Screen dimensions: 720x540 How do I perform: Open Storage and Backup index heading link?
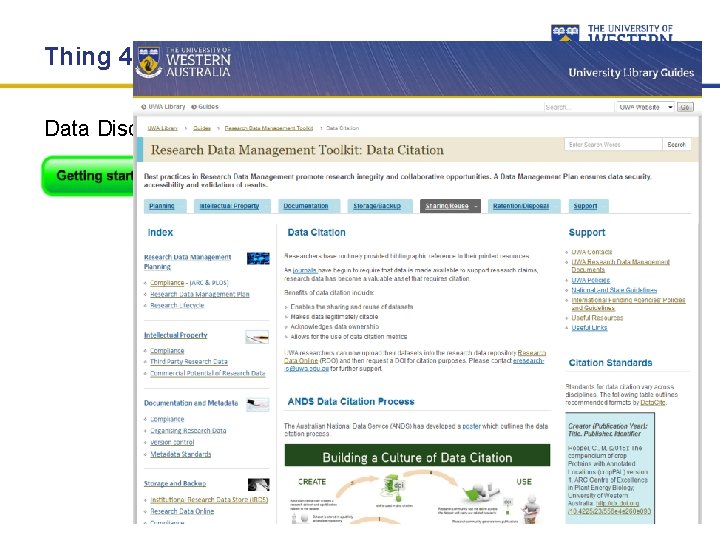[175, 484]
